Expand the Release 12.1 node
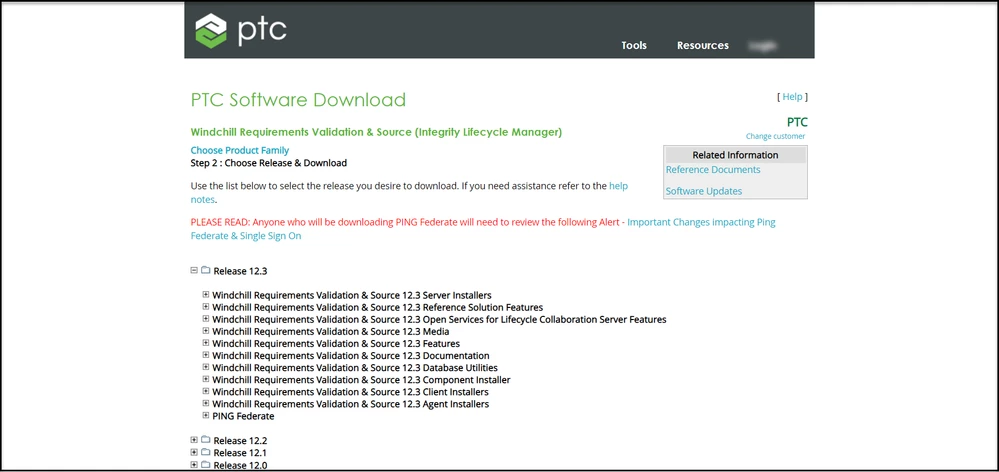The height and width of the screenshot is (472, 999). pyautogui.click(x=194, y=452)
